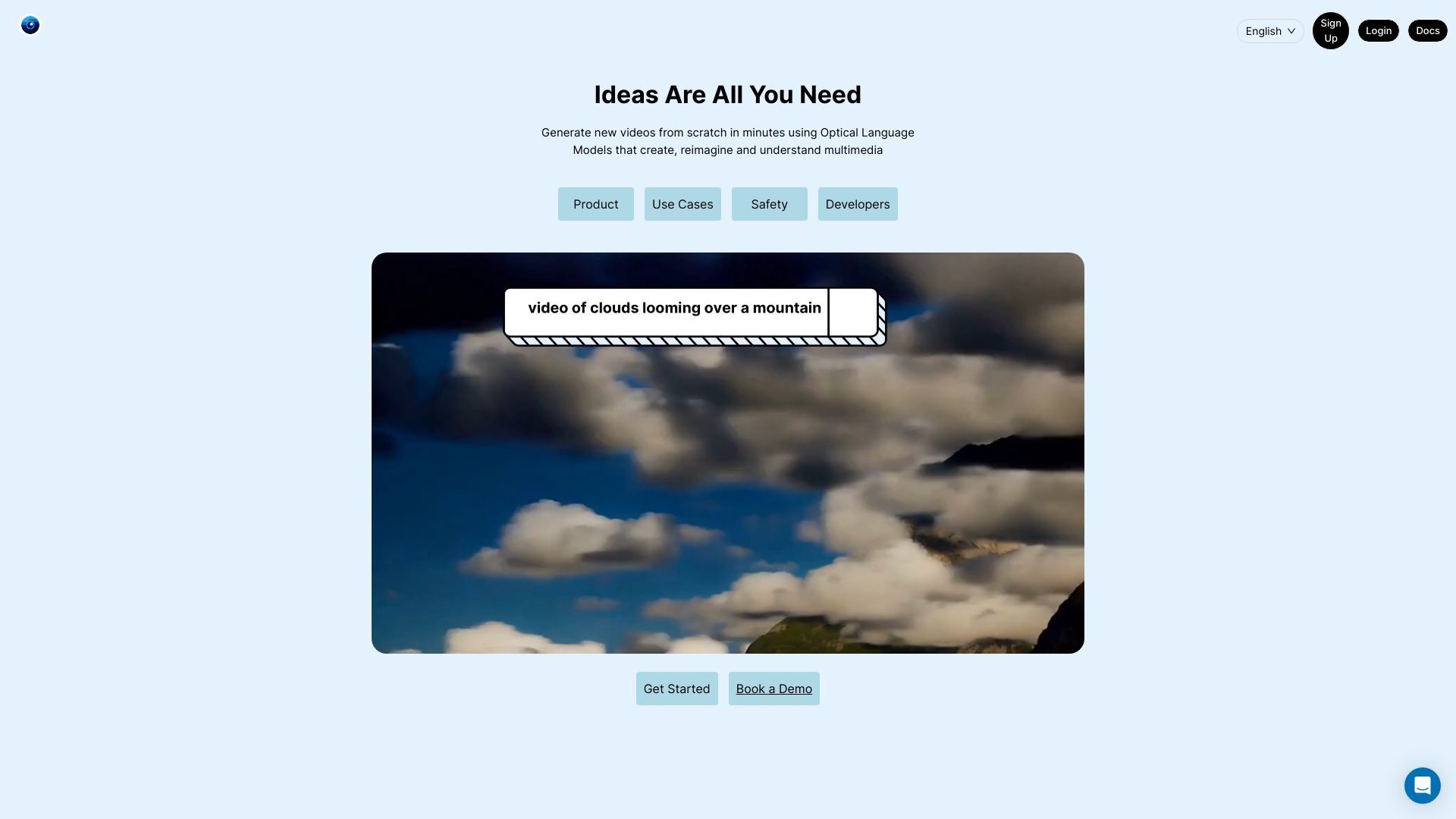This screenshot has height=819, width=1456.
Task: Click the Safety navigation button
Action: tap(769, 203)
